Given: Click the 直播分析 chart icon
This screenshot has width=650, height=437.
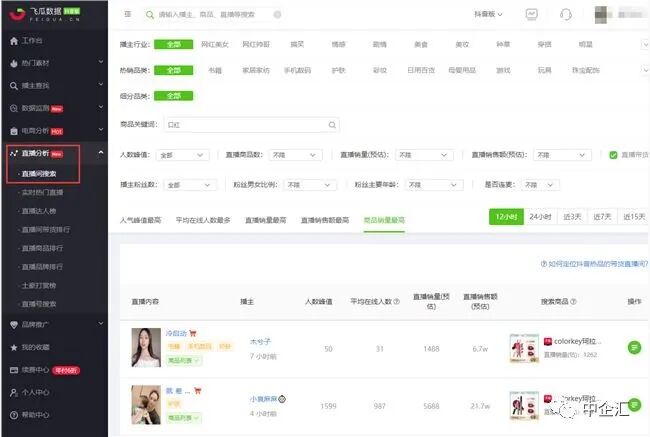Looking at the screenshot, I should [14, 153].
